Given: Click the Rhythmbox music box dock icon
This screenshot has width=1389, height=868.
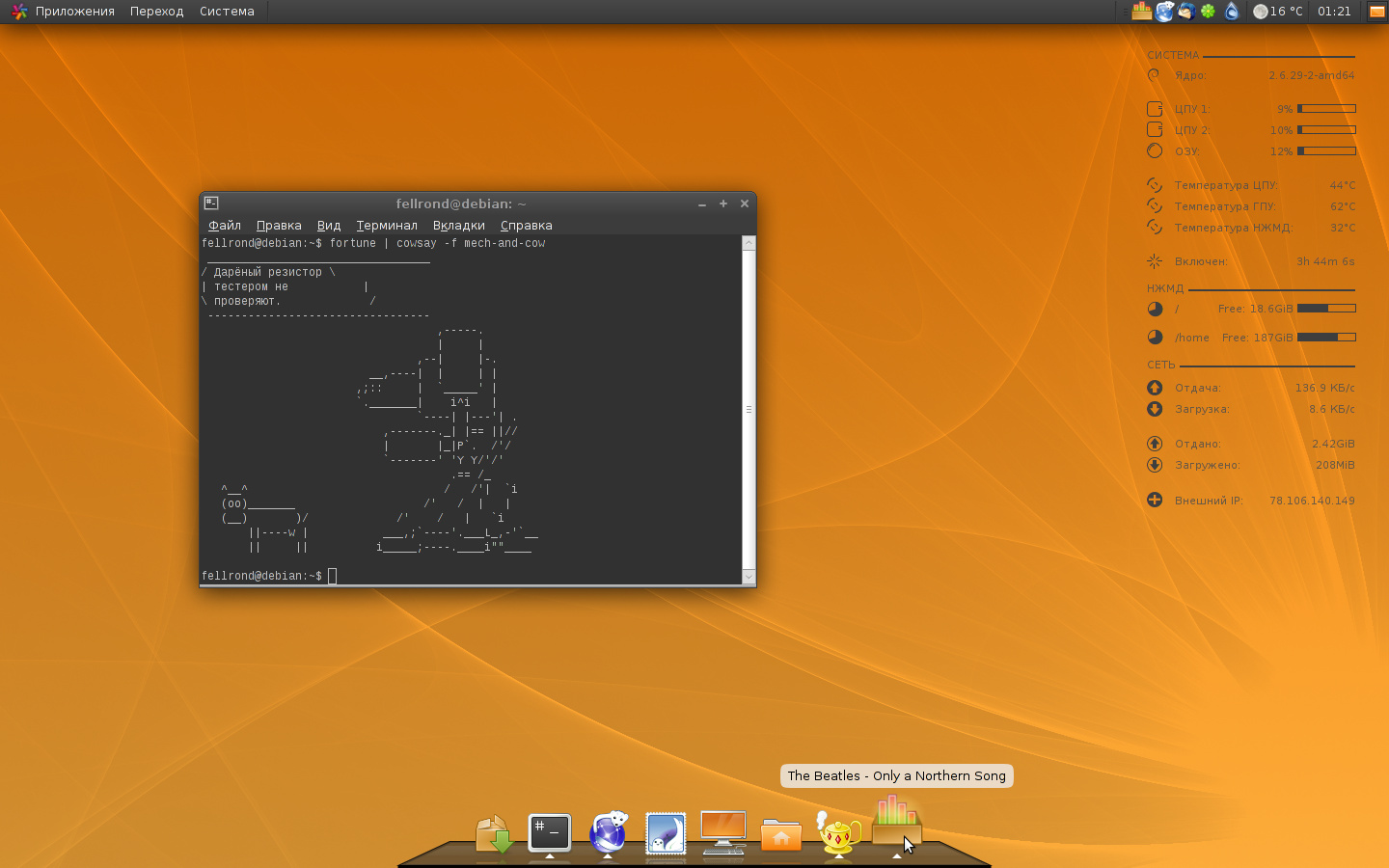Looking at the screenshot, I should tap(896, 820).
